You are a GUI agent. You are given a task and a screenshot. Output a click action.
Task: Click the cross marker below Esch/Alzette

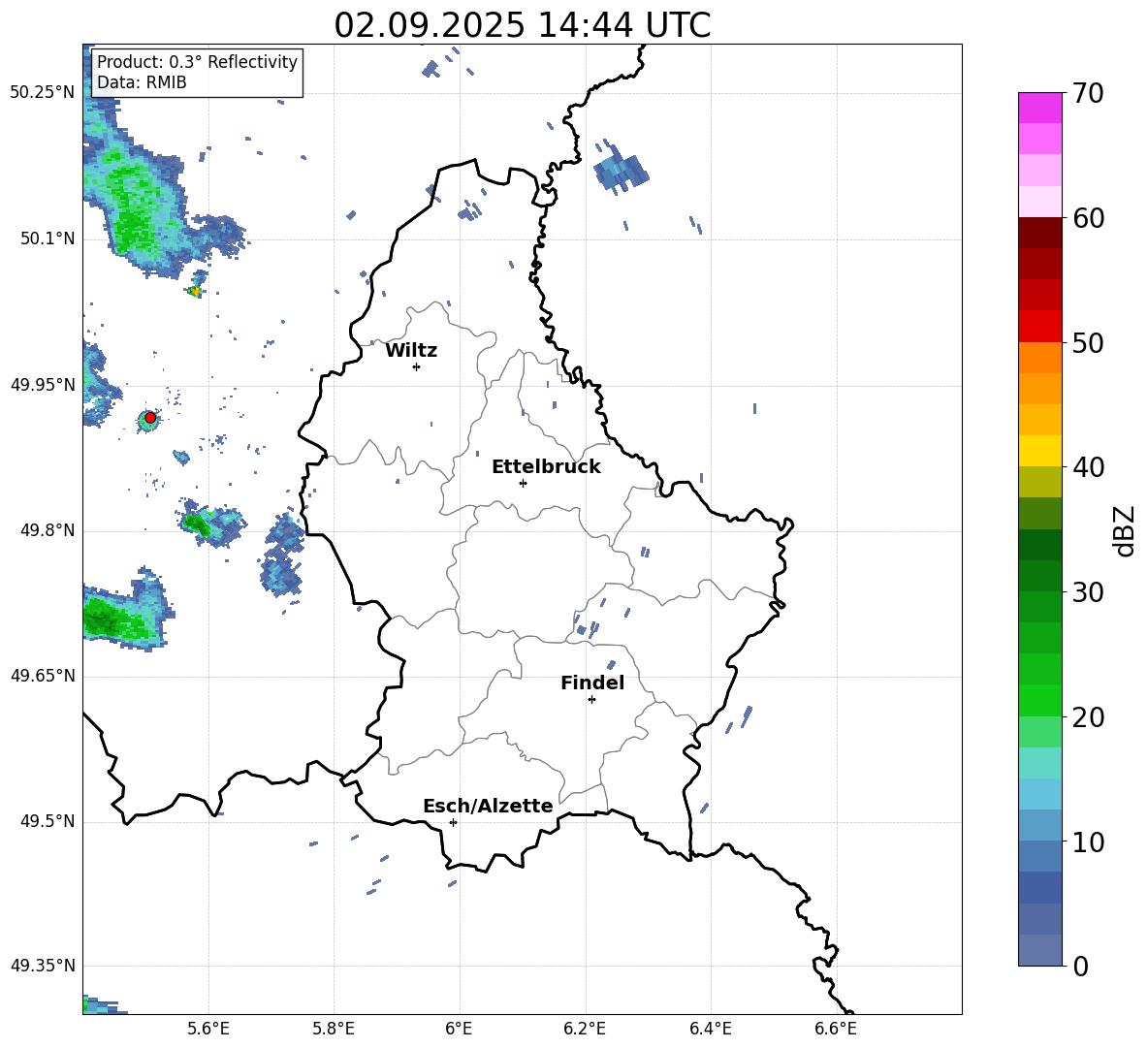click(x=453, y=822)
